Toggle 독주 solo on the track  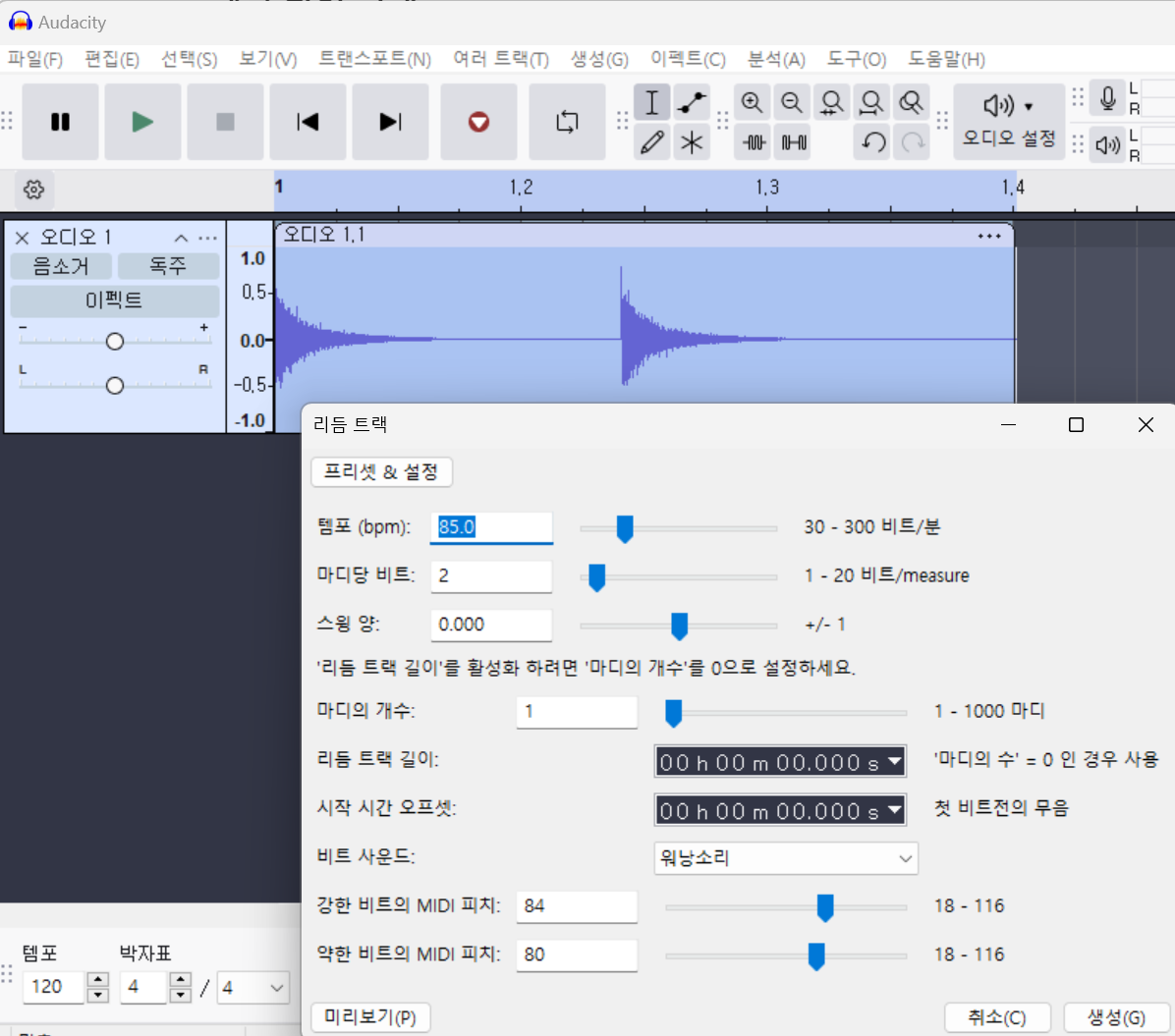click(168, 266)
